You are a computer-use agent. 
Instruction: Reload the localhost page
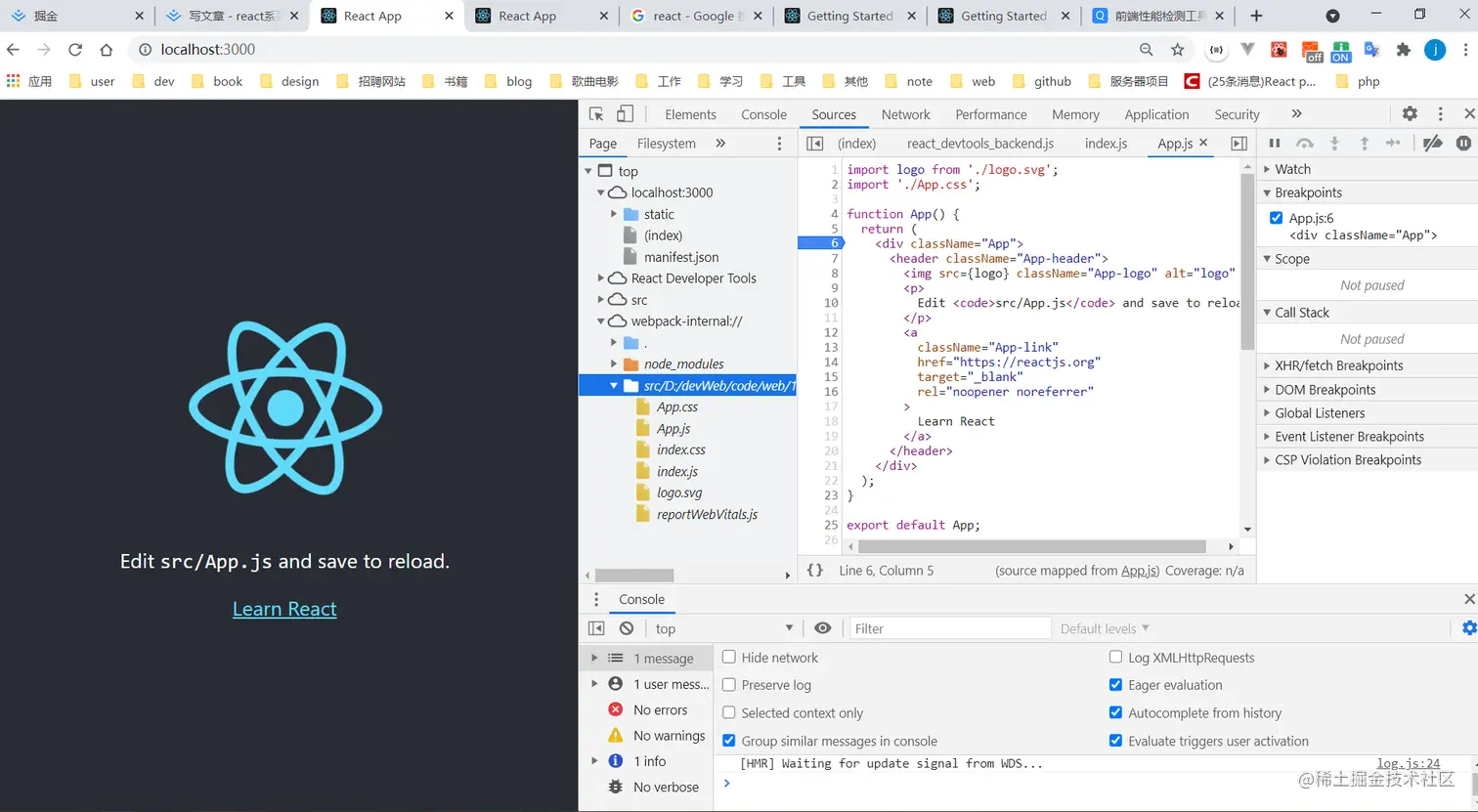tap(75, 50)
